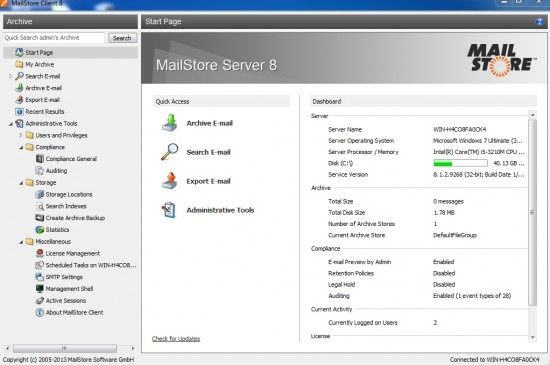Viewport: 550px width, 365px height.
Task: Click the large Export E-mail Quick Access icon
Action: (x=170, y=181)
